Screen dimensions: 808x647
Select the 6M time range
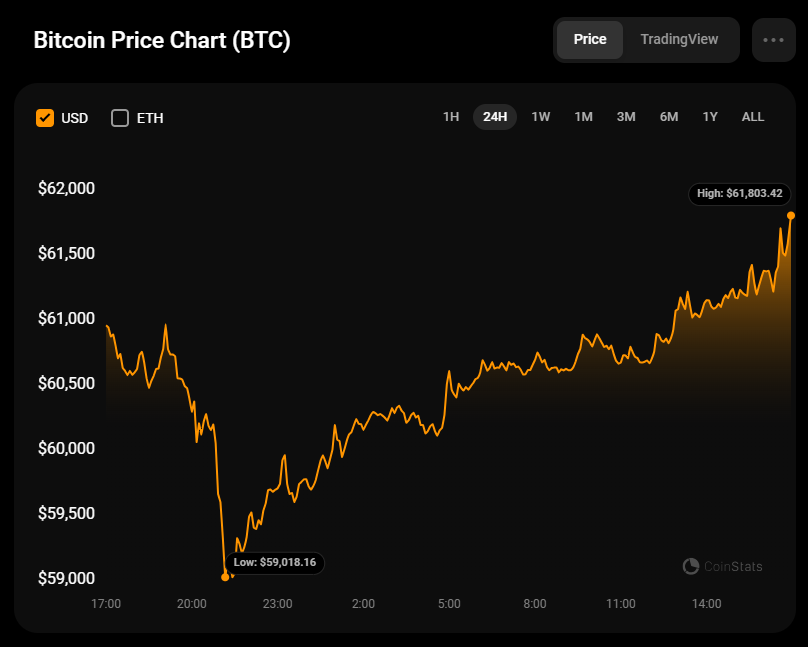coord(669,117)
